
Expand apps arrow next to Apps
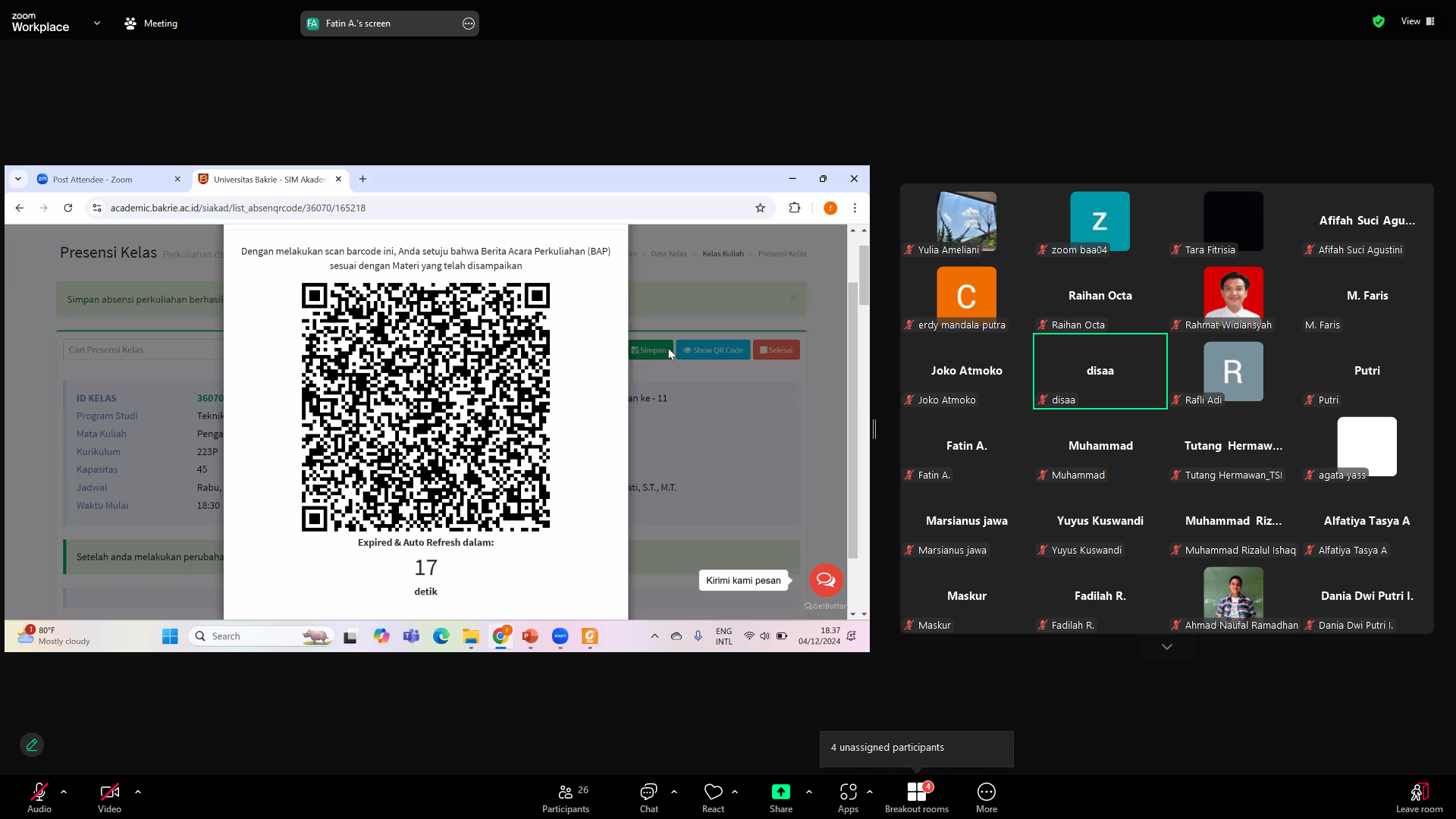tap(870, 792)
